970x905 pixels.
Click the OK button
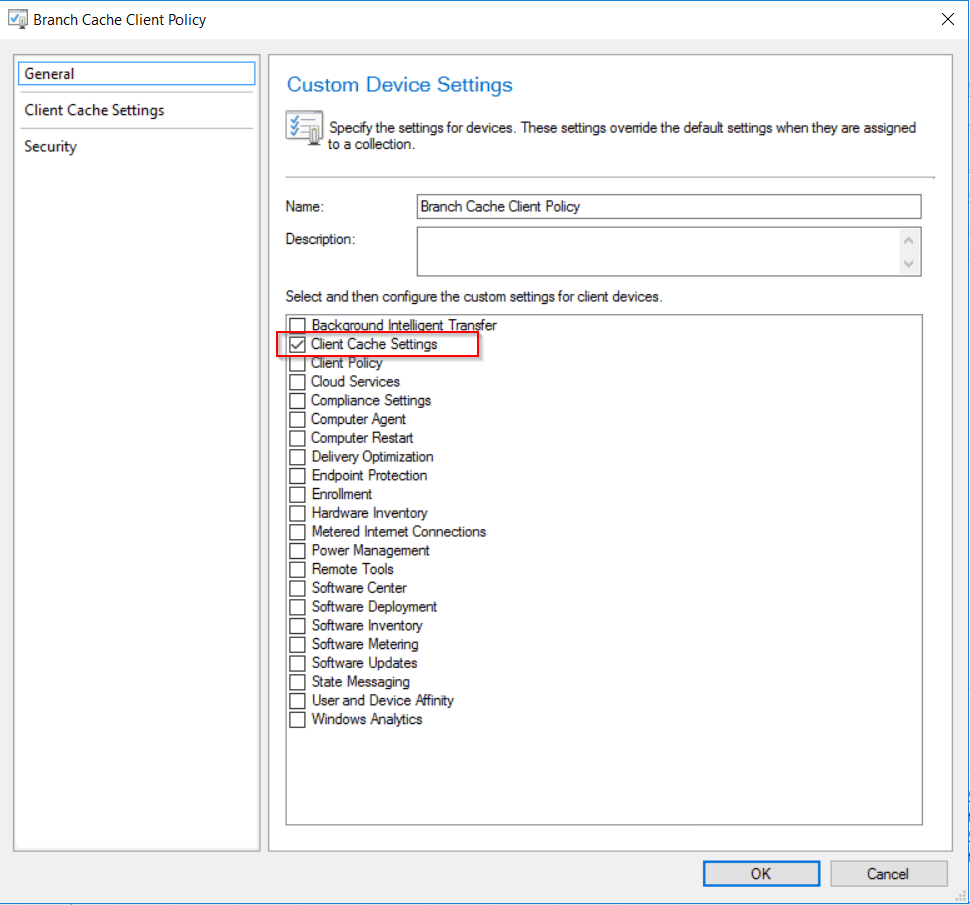pos(761,873)
